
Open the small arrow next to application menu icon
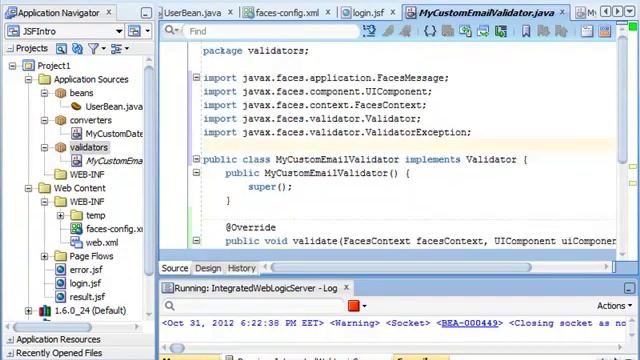[147, 31]
